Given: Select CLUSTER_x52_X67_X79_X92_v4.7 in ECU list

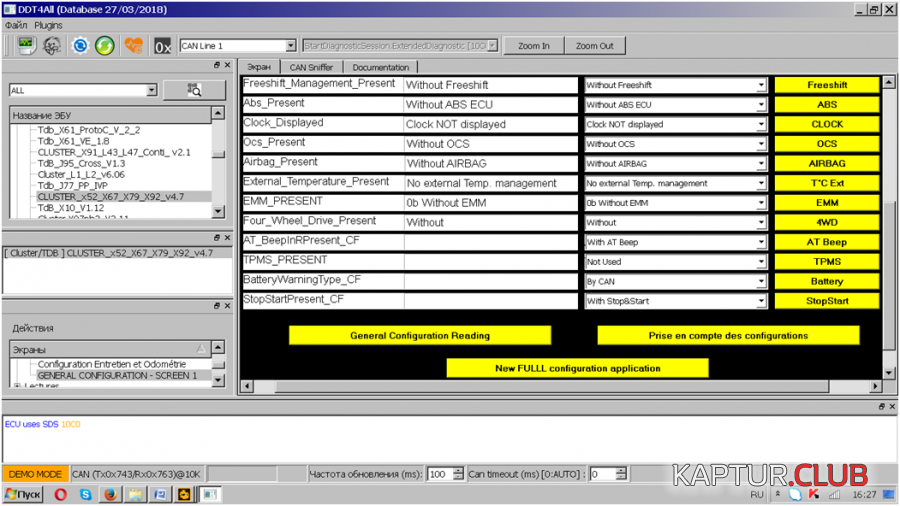Looking at the screenshot, I should (x=111, y=197).
